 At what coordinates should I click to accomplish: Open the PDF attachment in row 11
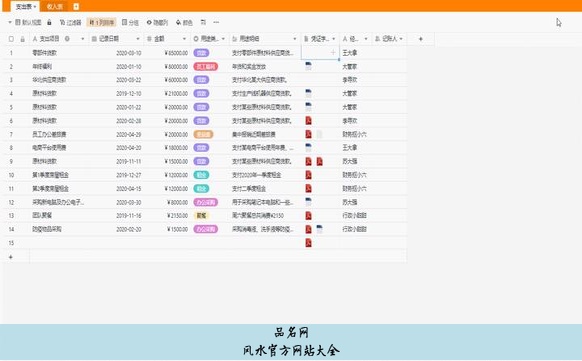coord(308,188)
